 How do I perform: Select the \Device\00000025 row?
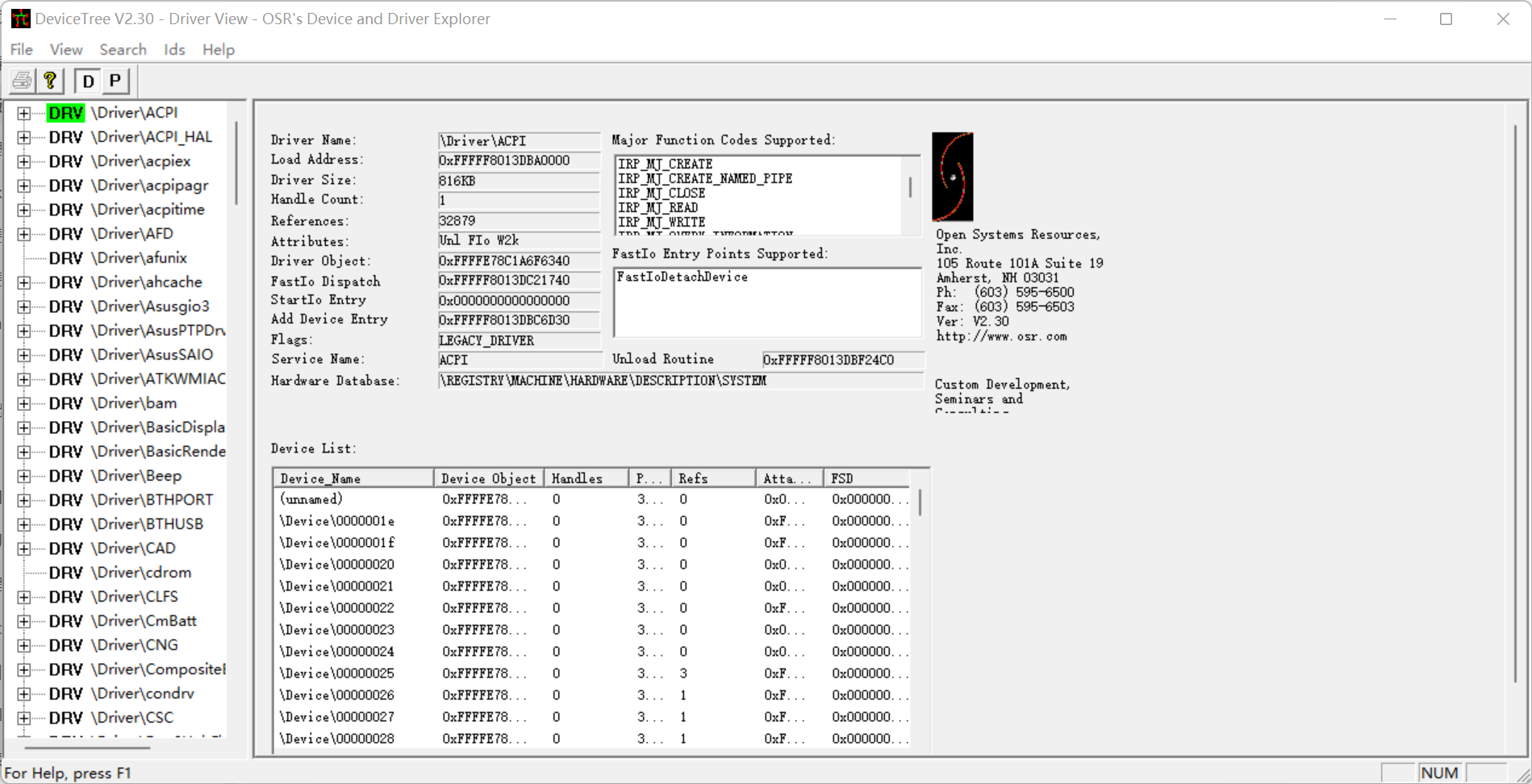tap(337, 673)
